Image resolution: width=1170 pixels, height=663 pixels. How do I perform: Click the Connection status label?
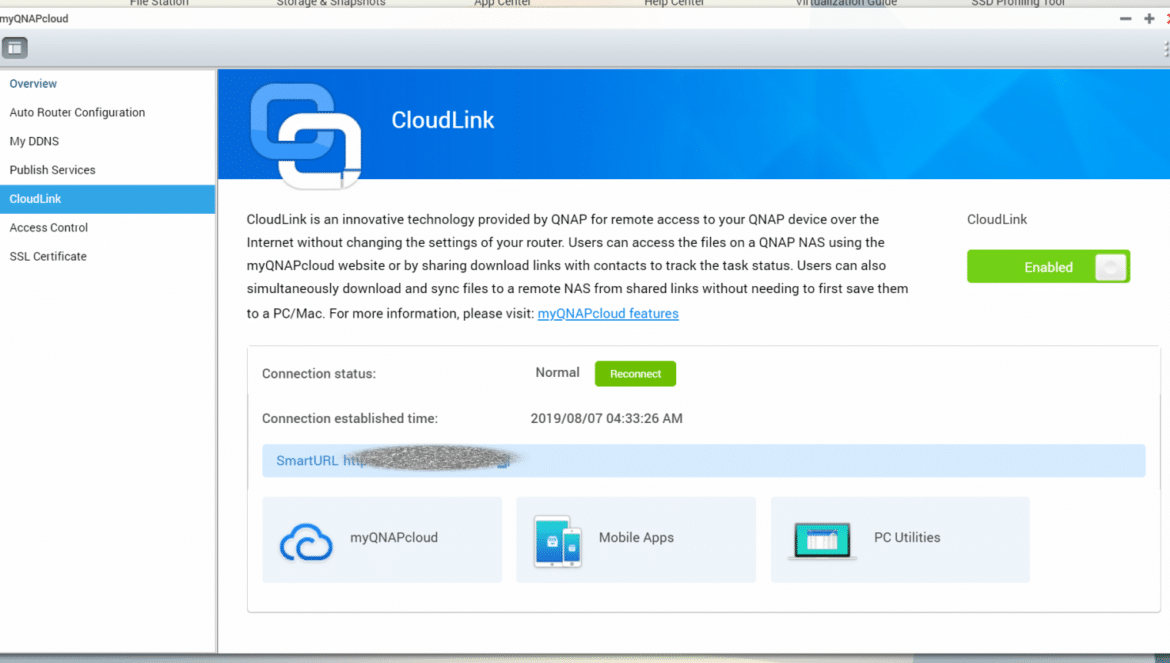pyautogui.click(x=319, y=374)
